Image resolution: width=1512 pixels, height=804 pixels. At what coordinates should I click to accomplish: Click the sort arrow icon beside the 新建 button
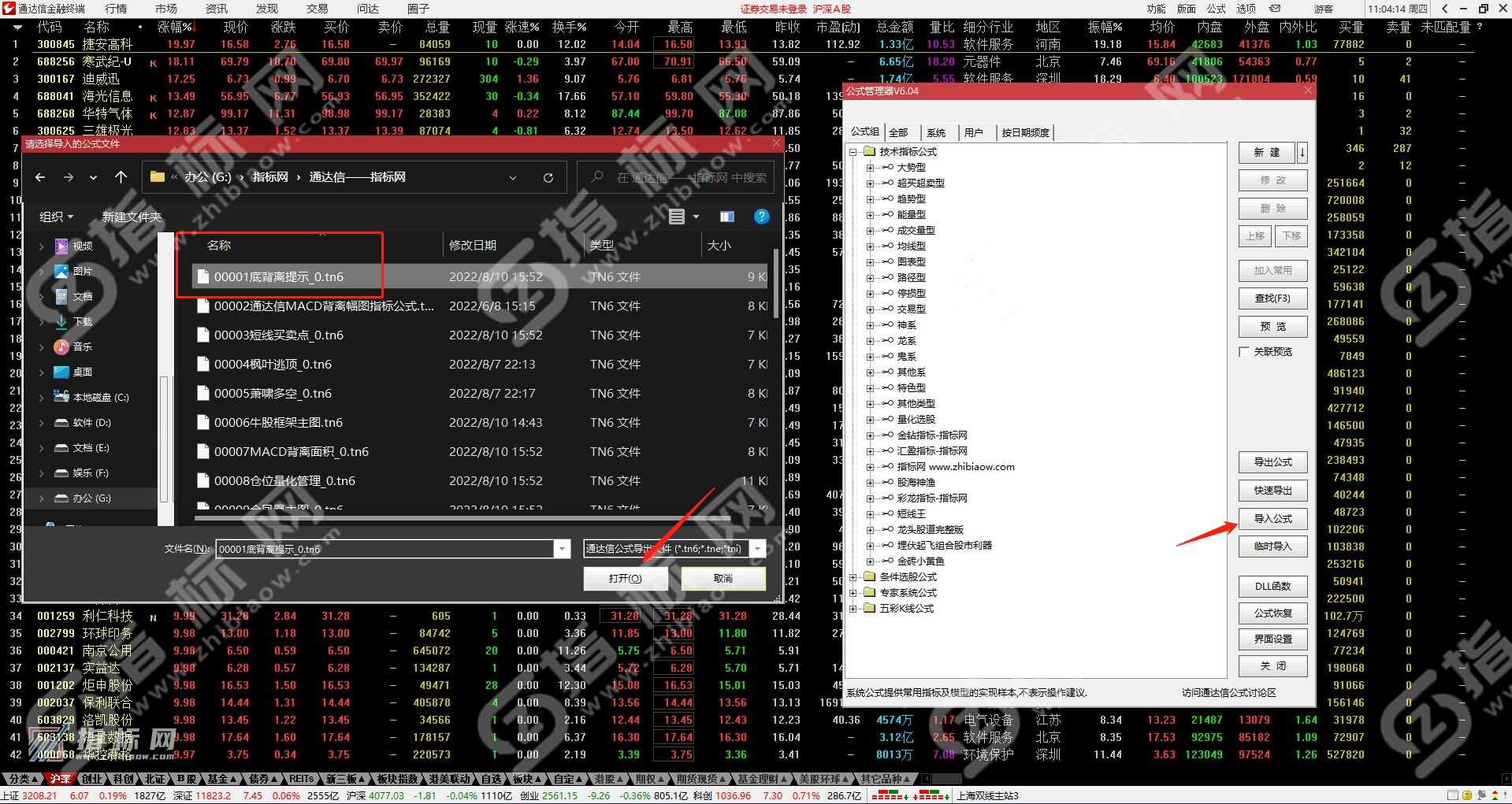pos(1302,153)
